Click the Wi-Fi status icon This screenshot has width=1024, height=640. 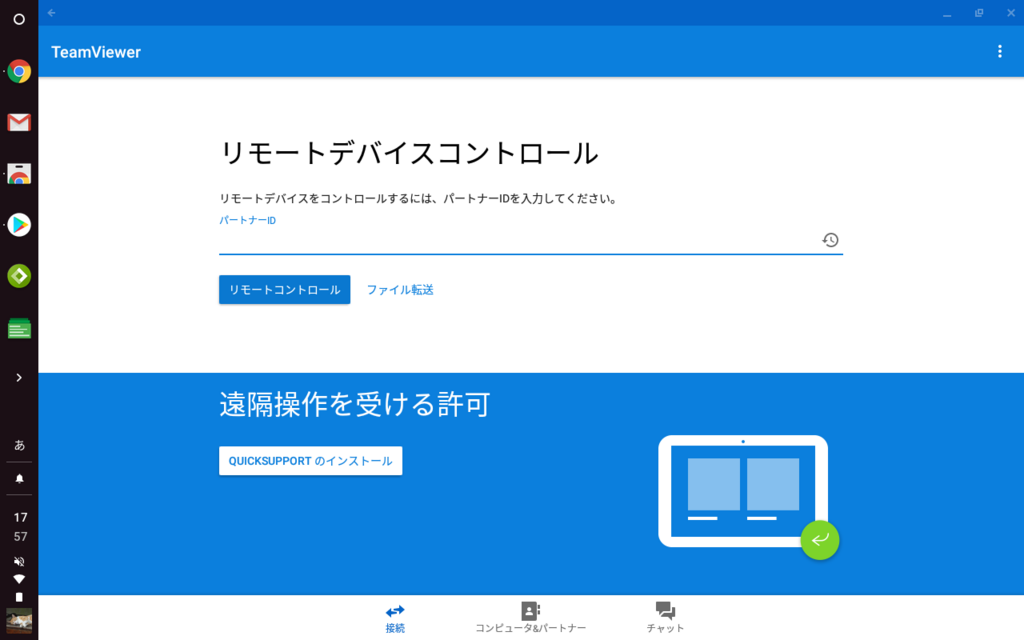(x=20, y=579)
